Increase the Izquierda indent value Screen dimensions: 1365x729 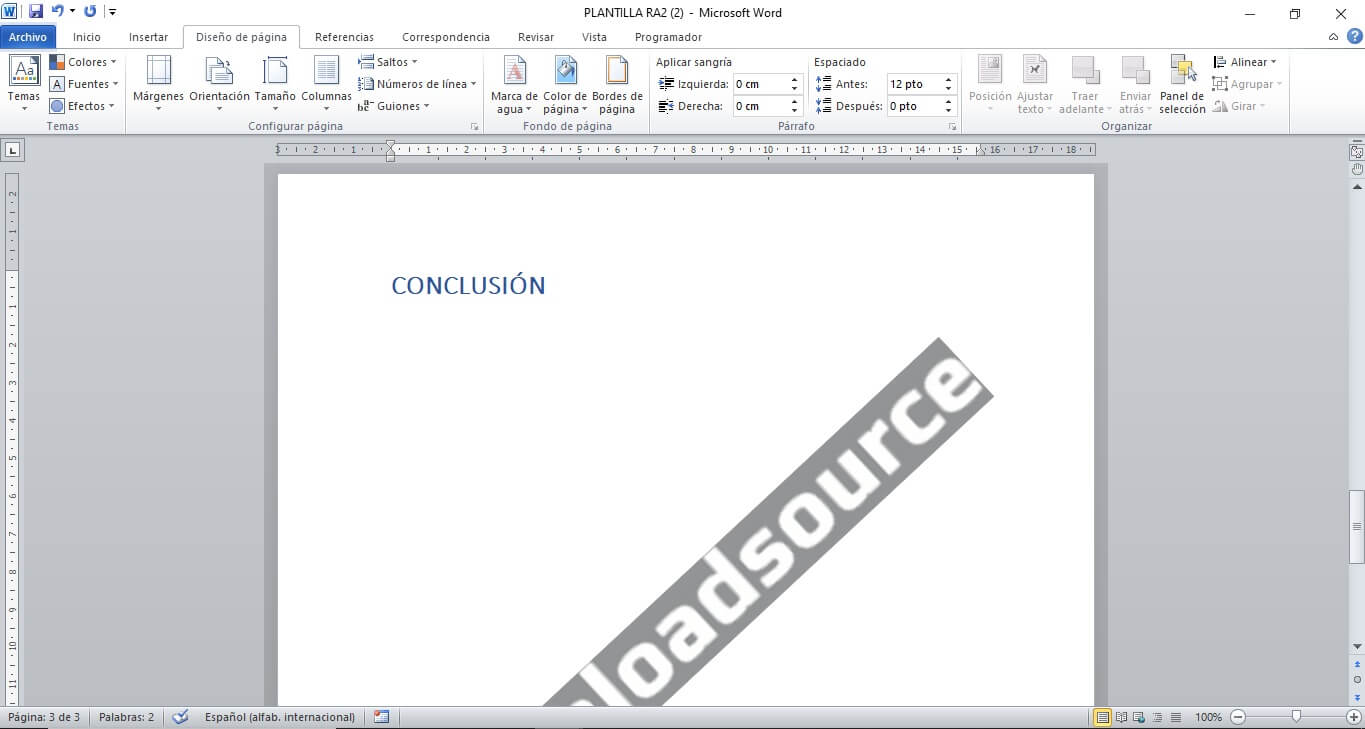click(795, 80)
